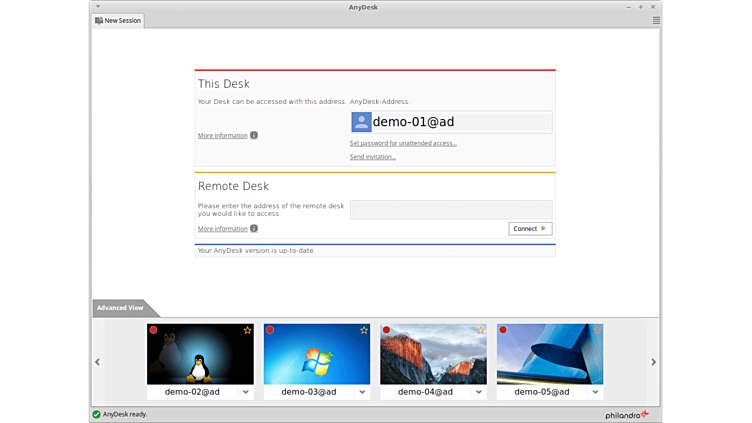752x423 pixels.
Task: Favorite demo-03@ad with its star icon
Action: pyautogui.click(x=364, y=330)
